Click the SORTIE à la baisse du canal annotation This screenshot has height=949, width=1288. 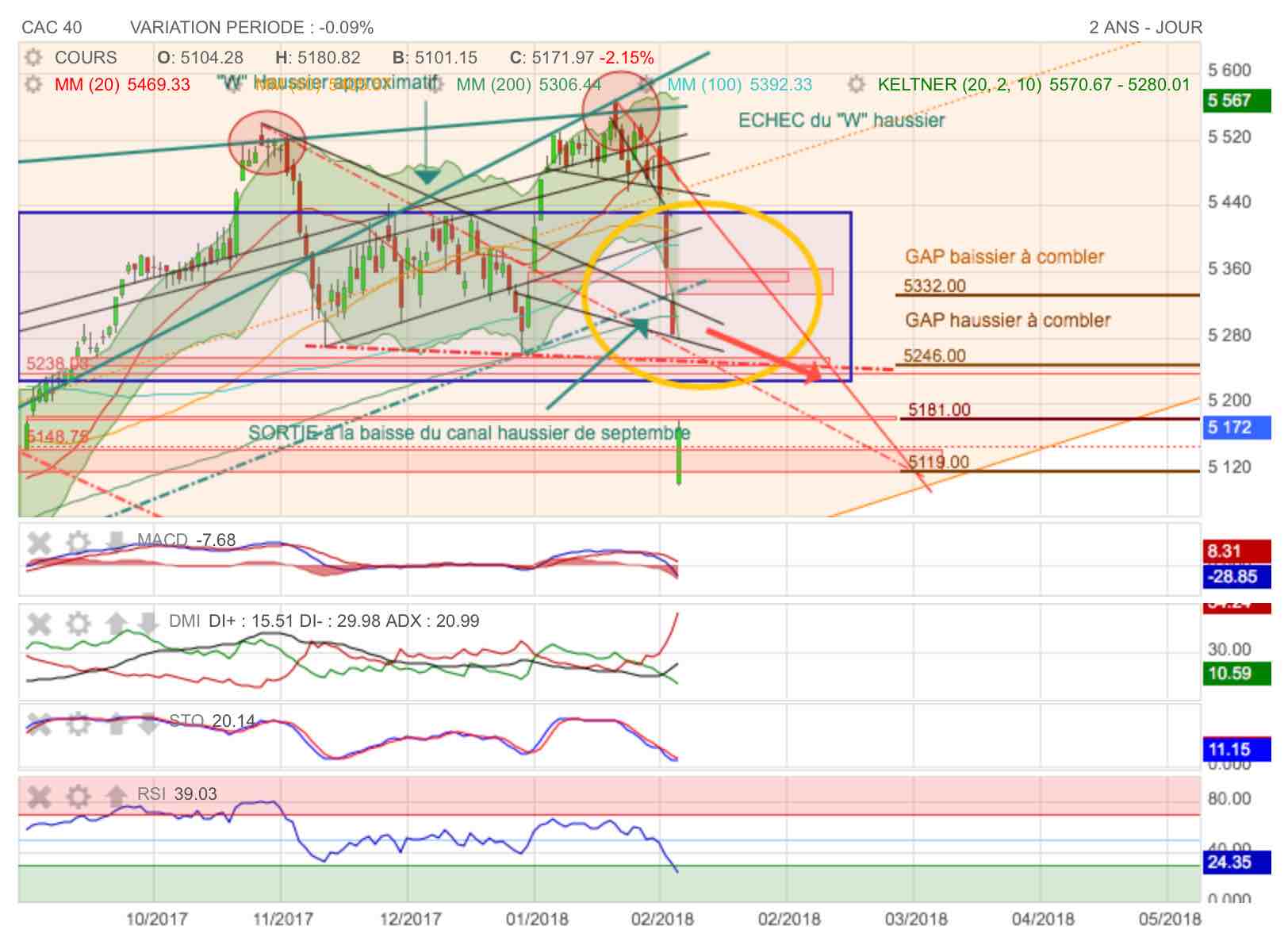point(469,433)
